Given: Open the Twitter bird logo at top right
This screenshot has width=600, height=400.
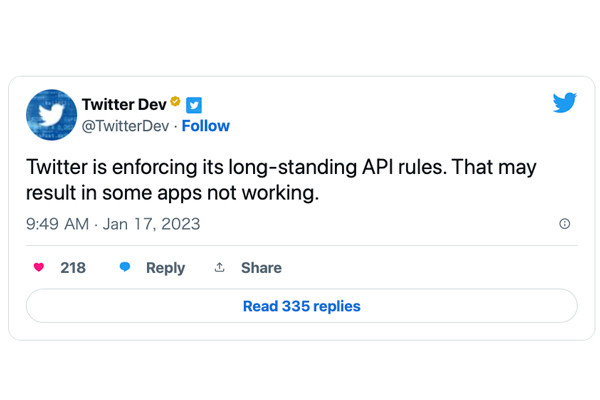Looking at the screenshot, I should point(564,102).
